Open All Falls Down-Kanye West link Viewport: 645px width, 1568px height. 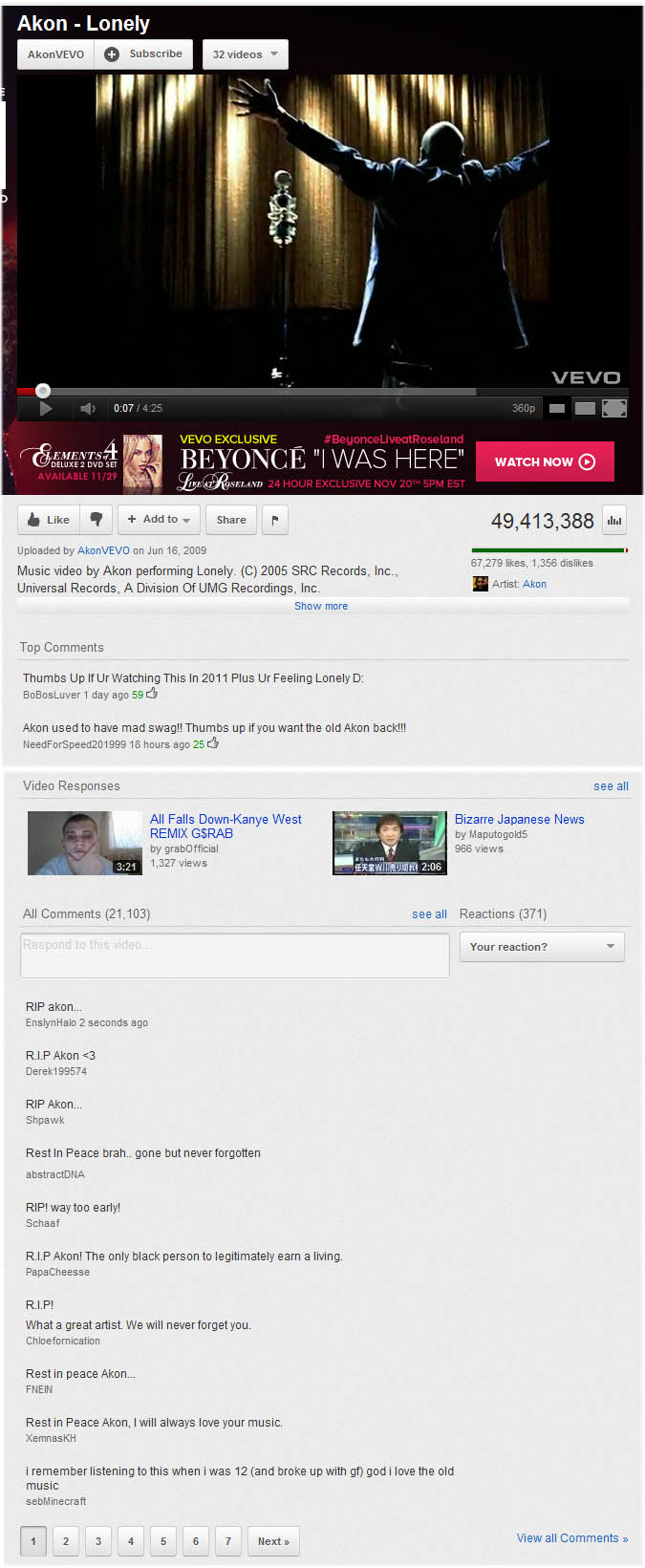pyautogui.click(x=226, y=827)
